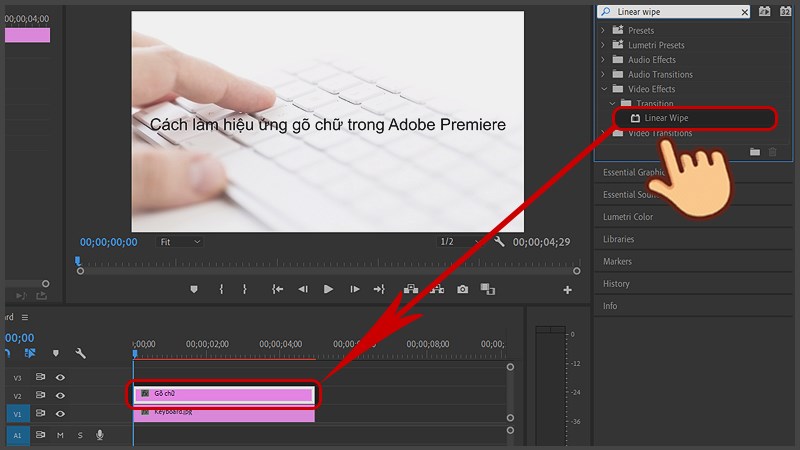Add marker in timeline panel
Viewport: 800px width, 450px height.
pyautogui.click(x=56, y=353)
